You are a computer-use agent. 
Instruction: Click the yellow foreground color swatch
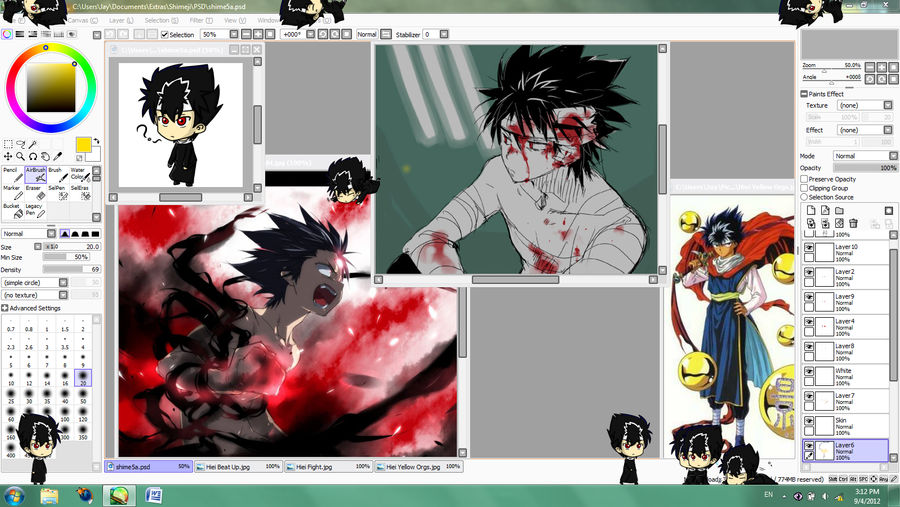pos(83,145)
